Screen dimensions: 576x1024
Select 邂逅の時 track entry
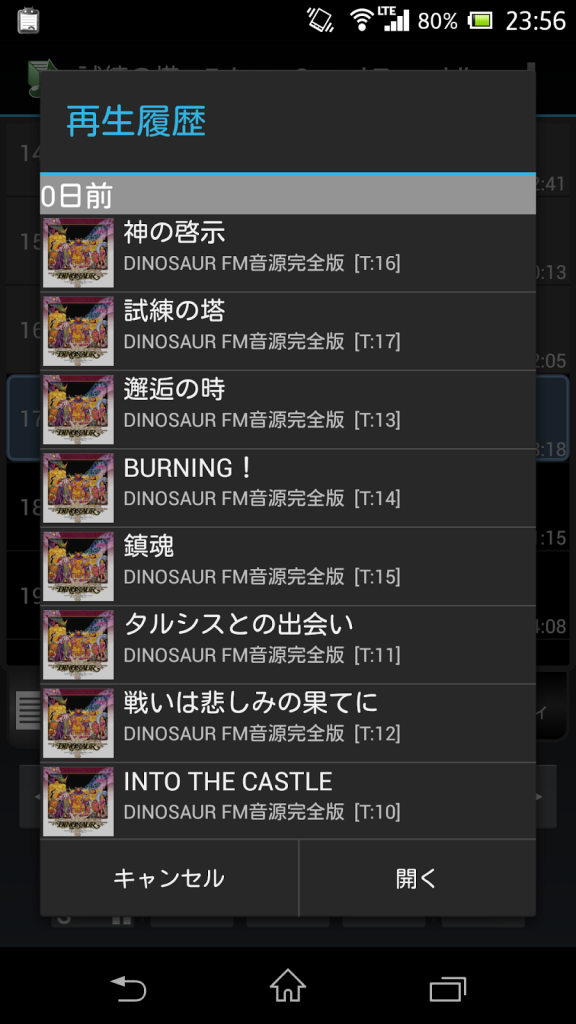(288, 409)
